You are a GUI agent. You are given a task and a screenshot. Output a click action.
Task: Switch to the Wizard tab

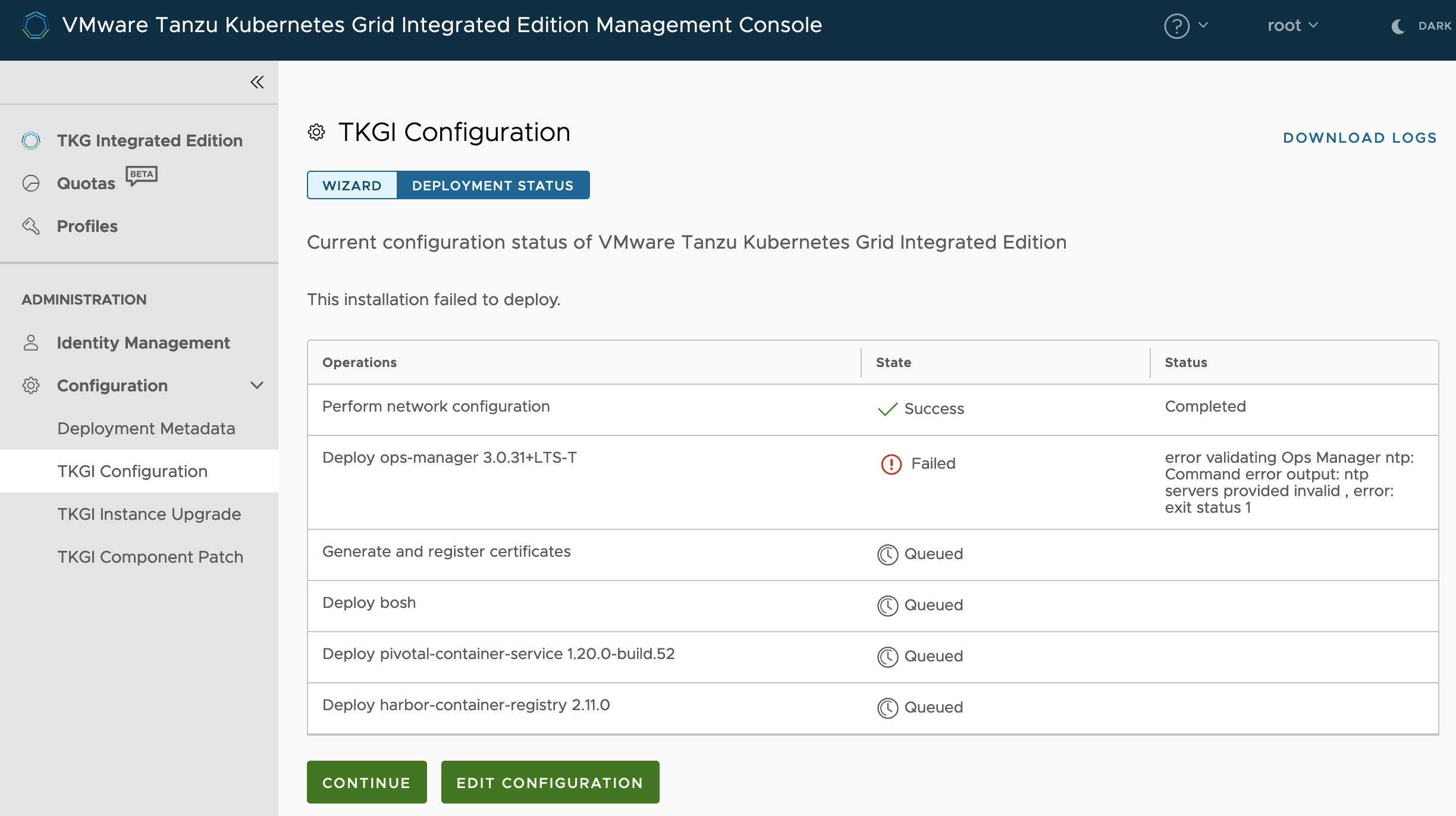352,186
